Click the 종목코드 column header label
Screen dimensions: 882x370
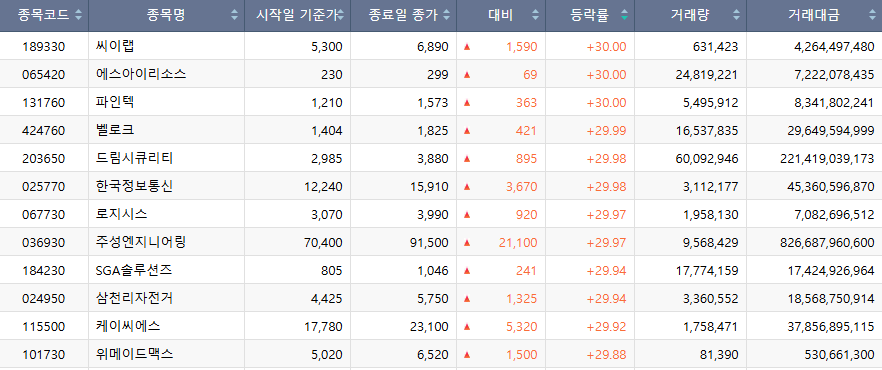tap(43, 16)
